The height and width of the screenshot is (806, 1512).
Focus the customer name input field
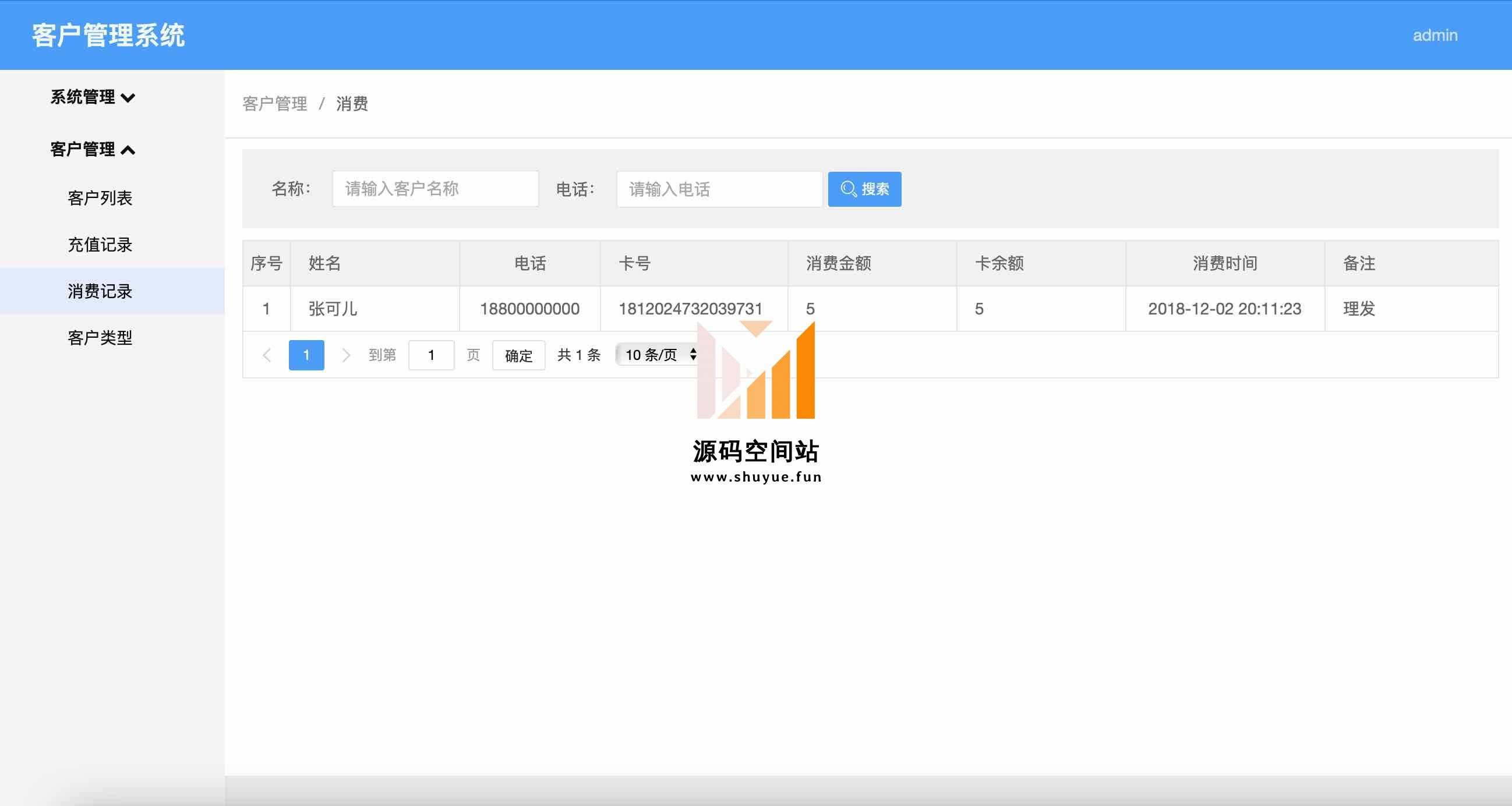click(435, 189)
